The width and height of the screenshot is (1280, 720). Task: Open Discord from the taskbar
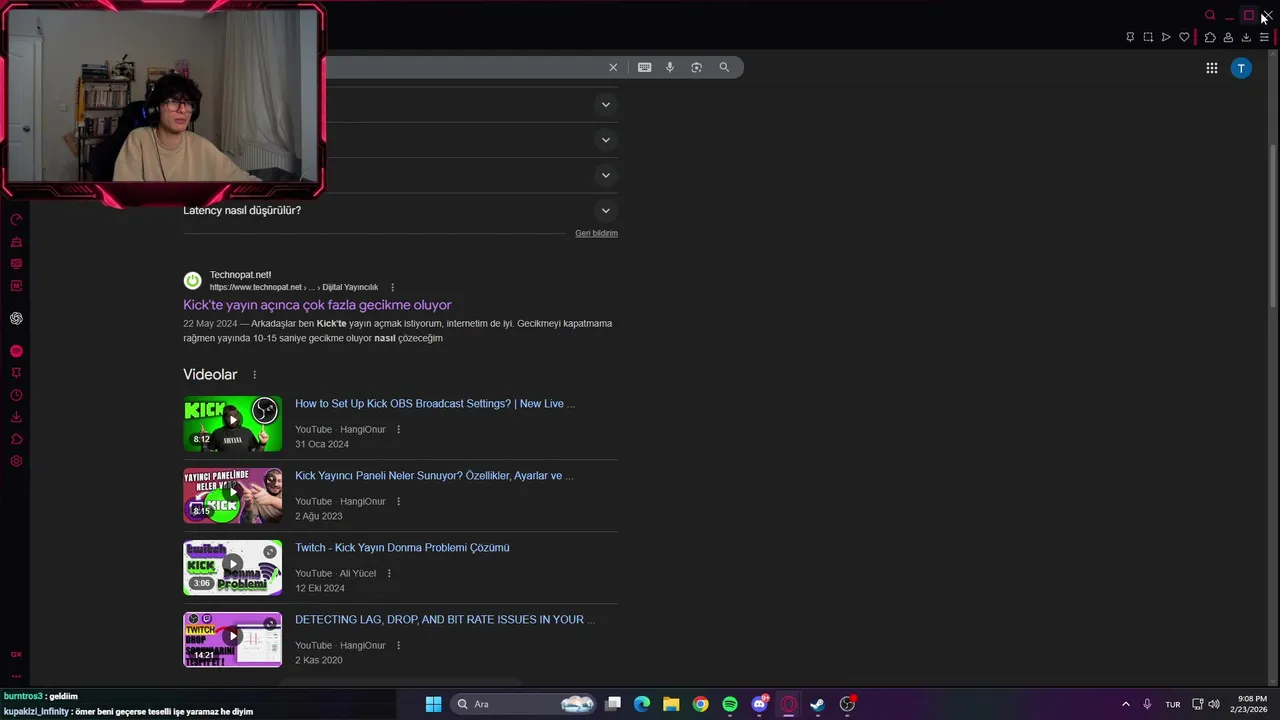point(759,704)
